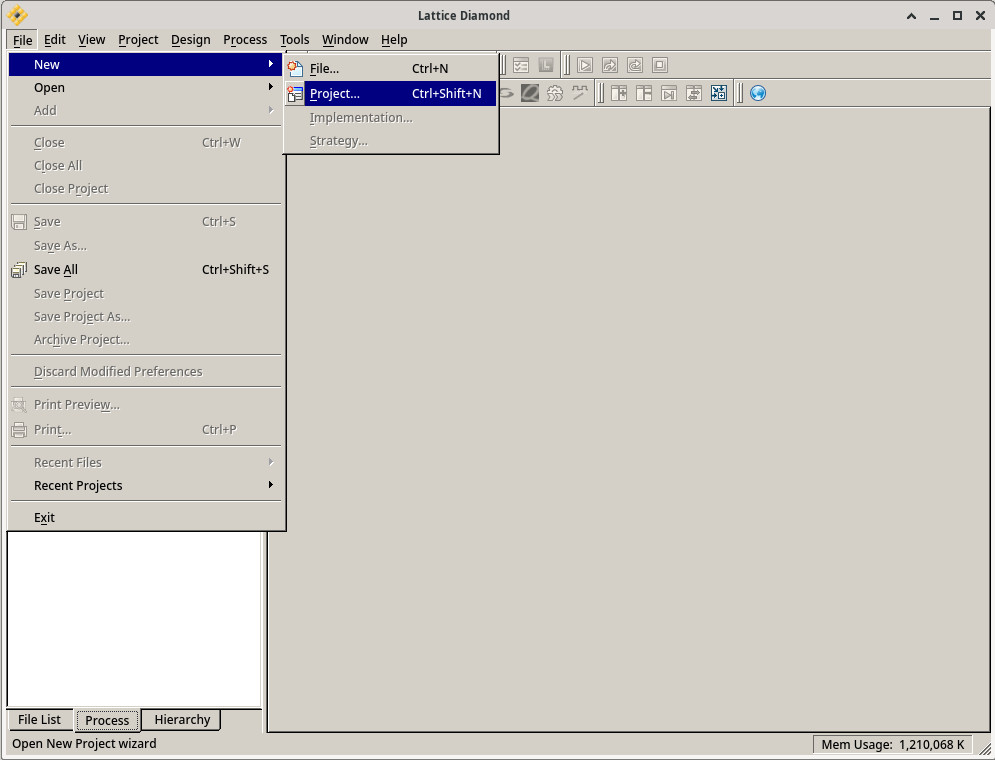Open the Tools menu
The width and height of the screenshot is (995, 760).
[294, 39]
